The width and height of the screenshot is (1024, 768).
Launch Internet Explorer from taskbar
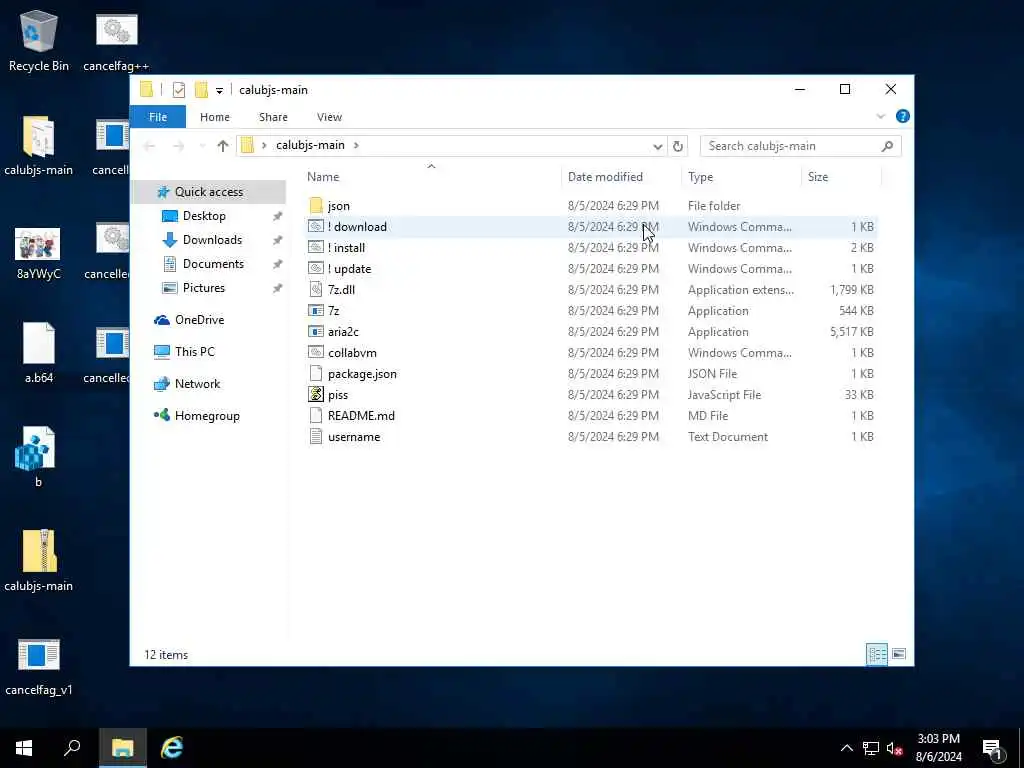[172, 748]
